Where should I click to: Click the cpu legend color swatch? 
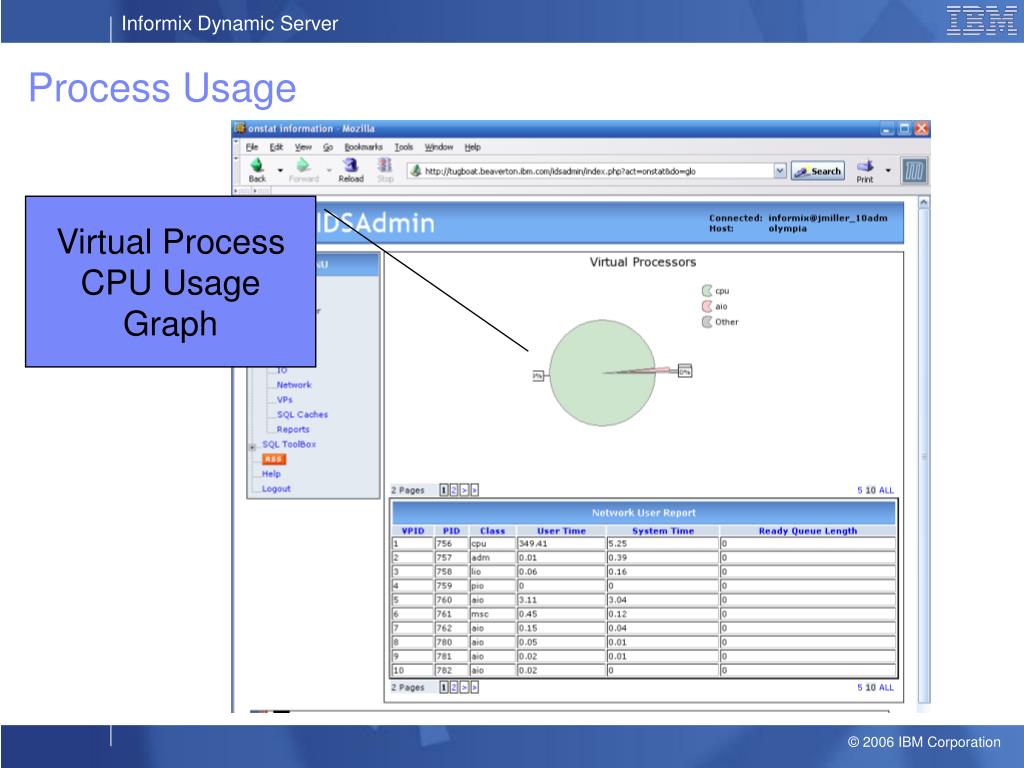[x=707, y=291]
